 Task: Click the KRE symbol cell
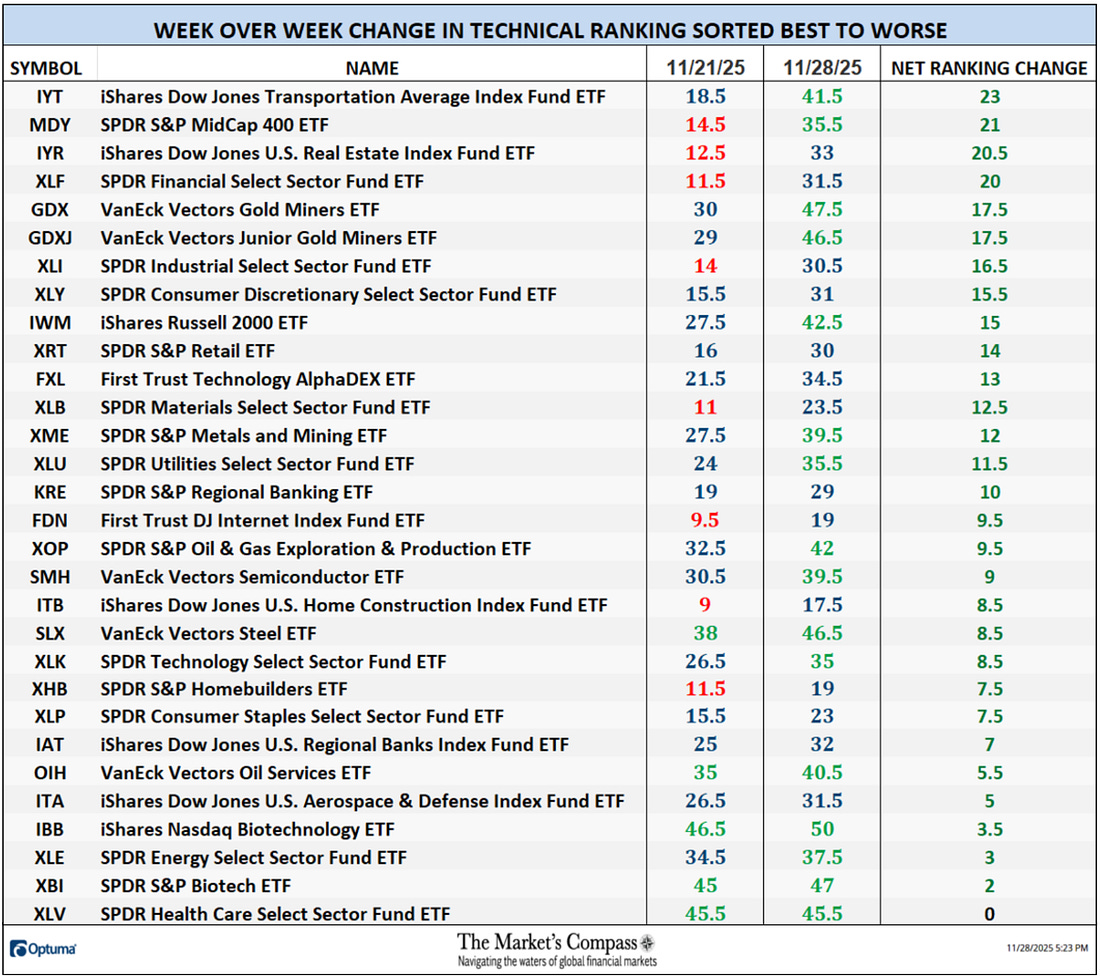point(50,493)
